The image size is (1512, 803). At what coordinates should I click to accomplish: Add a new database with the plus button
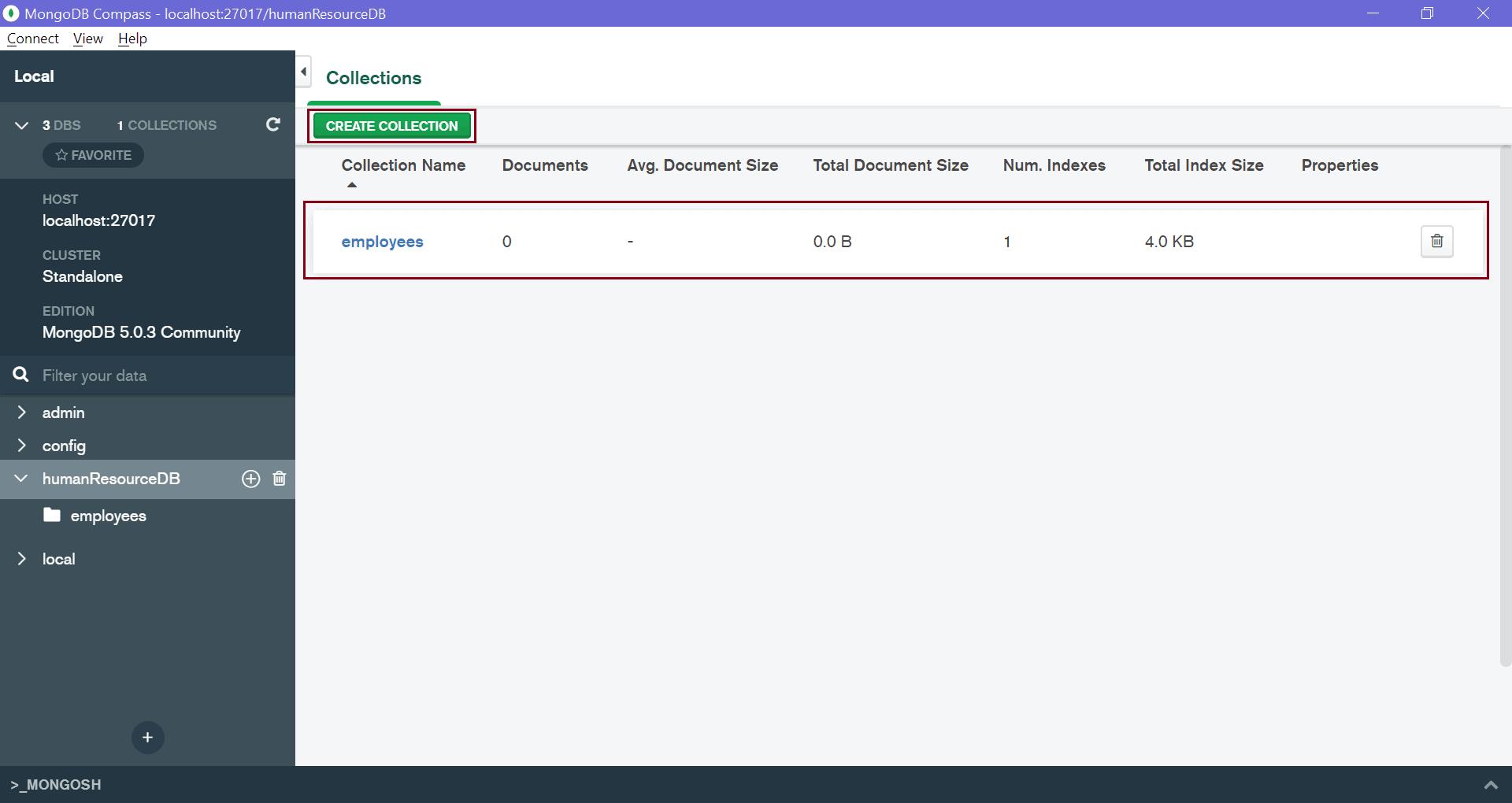coord(147,738)
